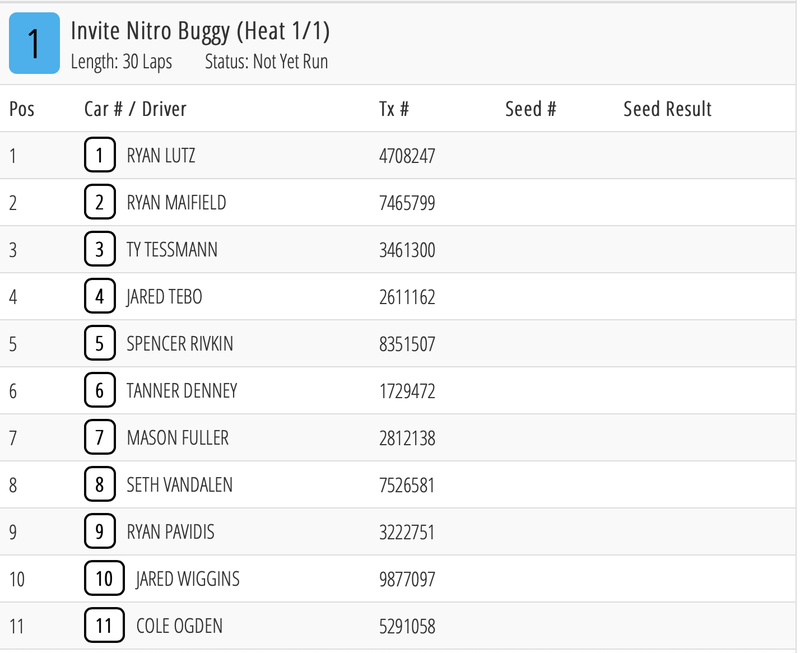Click car number 11 badge
This screenshot has width=800, height=653.
tap(104, 626)
